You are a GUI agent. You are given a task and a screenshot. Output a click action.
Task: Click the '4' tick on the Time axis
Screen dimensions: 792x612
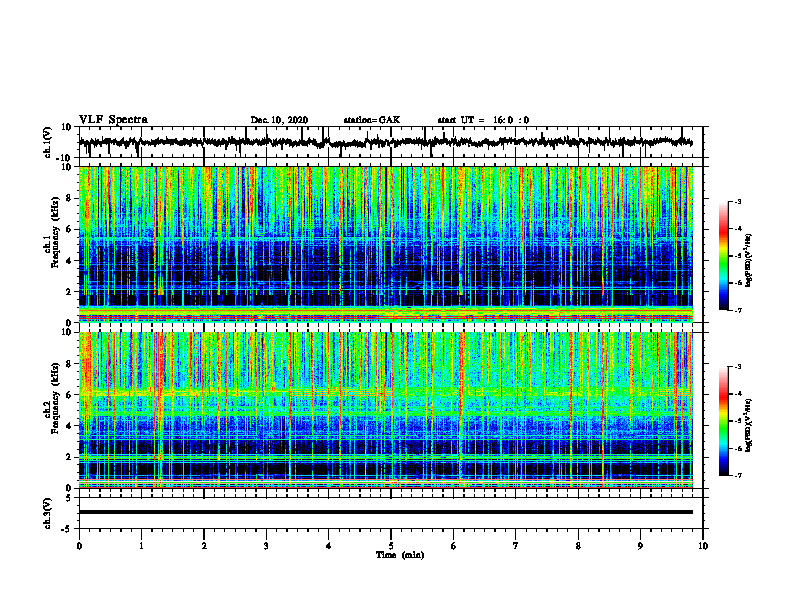[329, 546]
